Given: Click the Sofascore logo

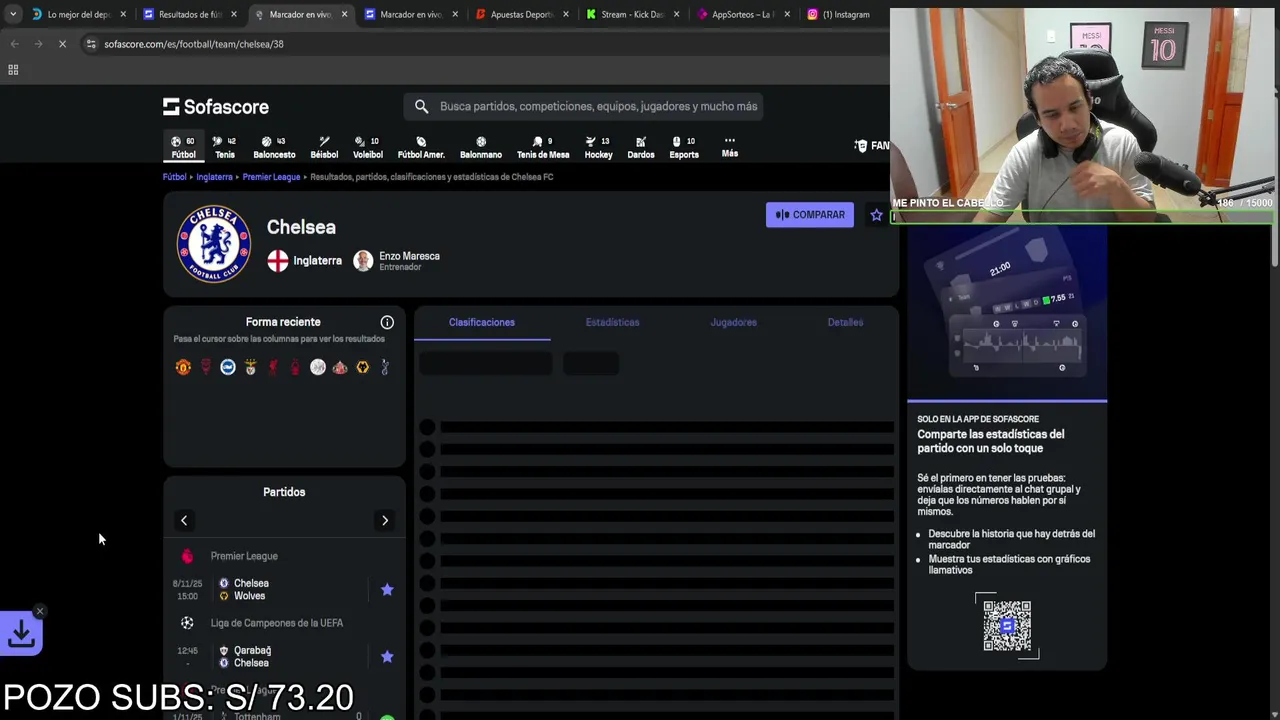Looking at the screenshot, I should pos(216,106).
